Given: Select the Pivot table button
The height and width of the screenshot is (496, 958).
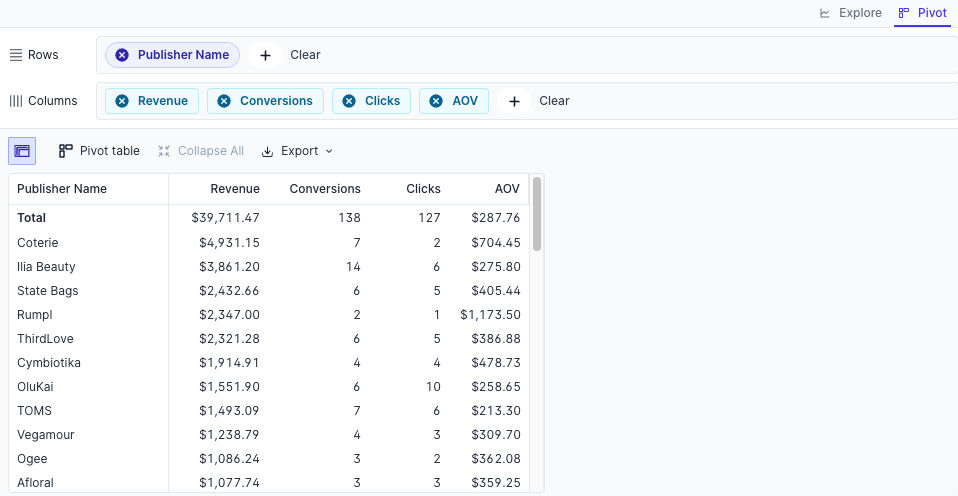Looking at the screenshot, I should (99, 151).
